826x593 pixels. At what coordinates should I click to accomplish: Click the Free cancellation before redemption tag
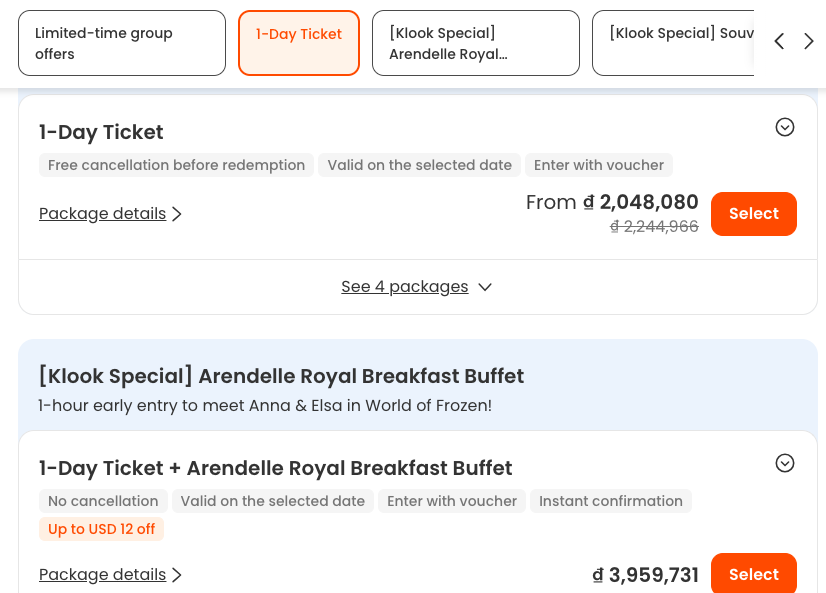(176, 165)
